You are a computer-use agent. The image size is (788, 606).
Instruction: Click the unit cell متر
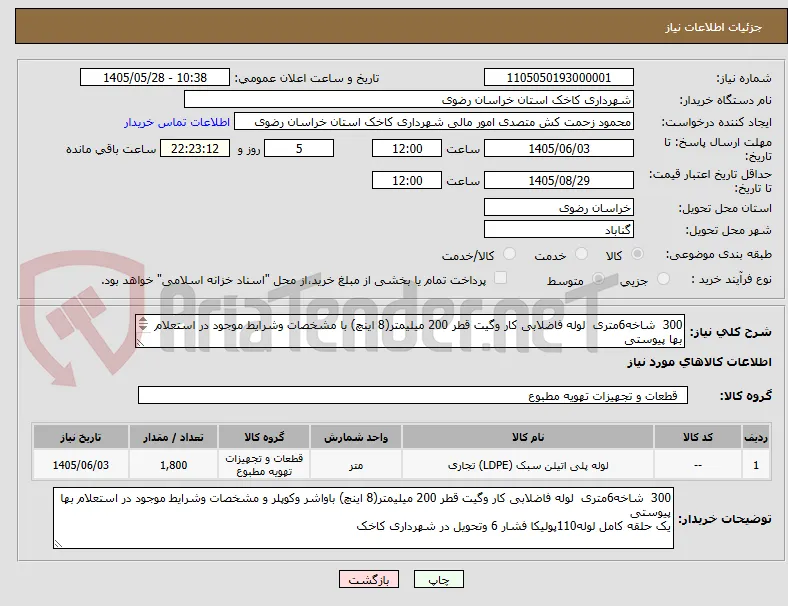click(x=356, y=465)
